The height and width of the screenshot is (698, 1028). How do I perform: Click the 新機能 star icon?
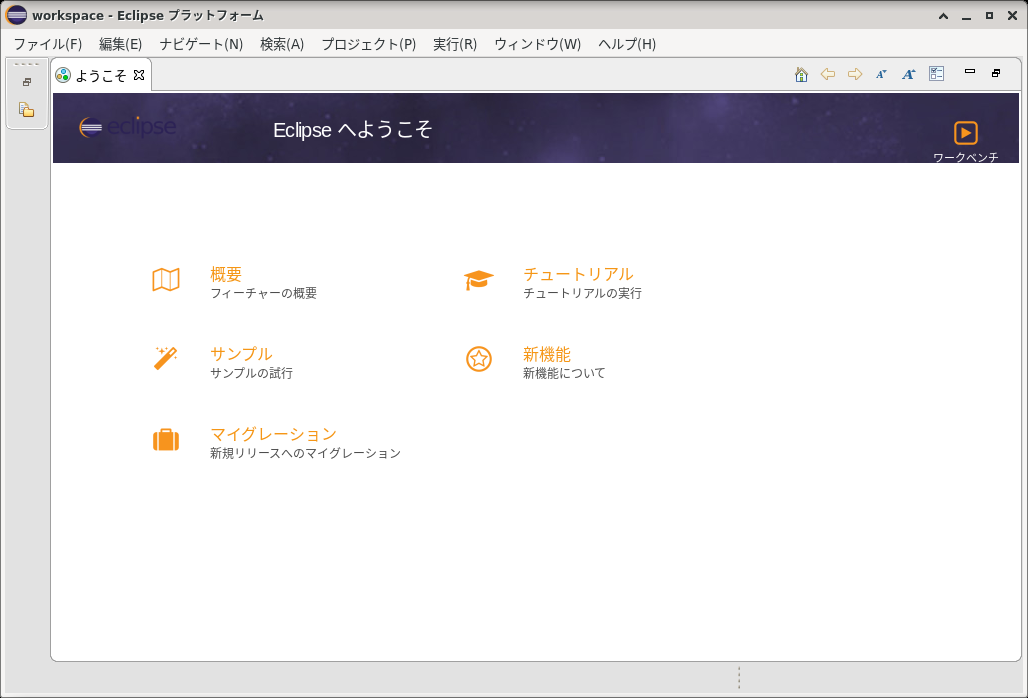point(479,359)
